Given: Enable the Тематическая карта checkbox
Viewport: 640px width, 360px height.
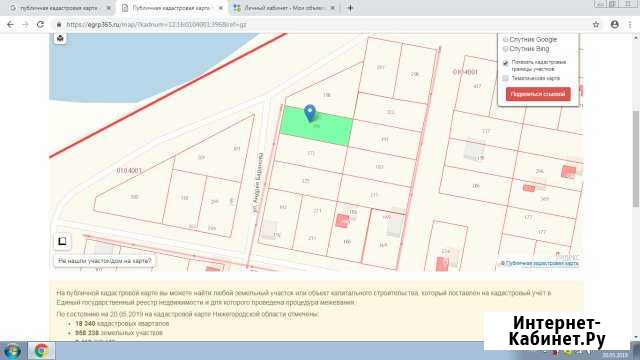Looking at the screenshot, I should (505, 78).
